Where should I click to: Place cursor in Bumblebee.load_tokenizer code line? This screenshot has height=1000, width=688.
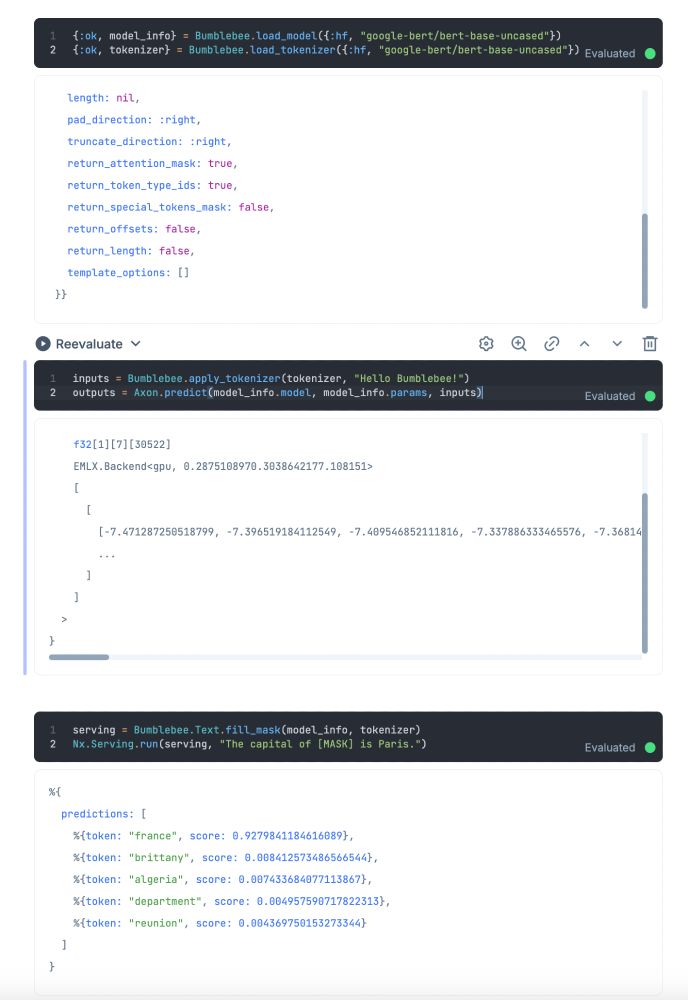326,50
